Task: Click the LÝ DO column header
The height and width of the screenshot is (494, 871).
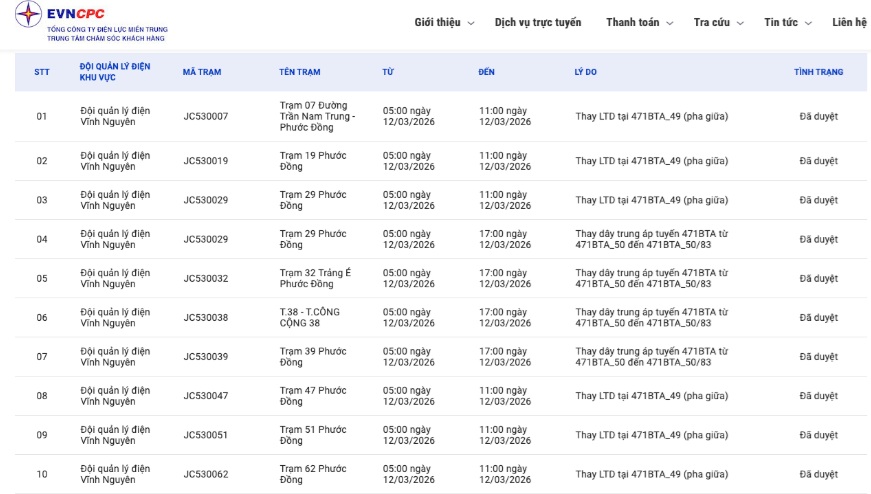Action: pos(586,72)
